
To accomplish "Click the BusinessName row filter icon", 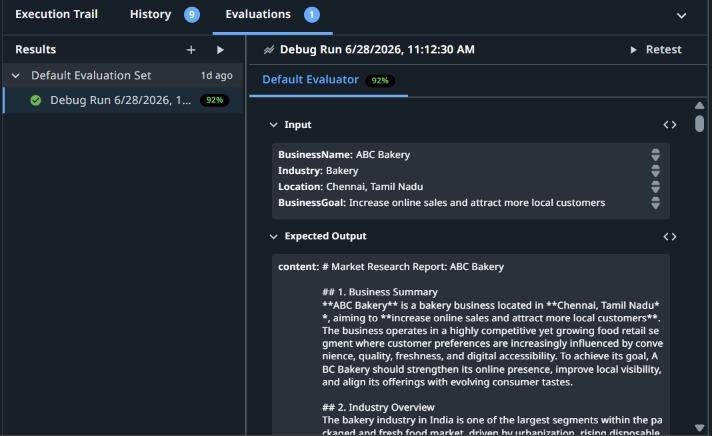I will 655,155.
